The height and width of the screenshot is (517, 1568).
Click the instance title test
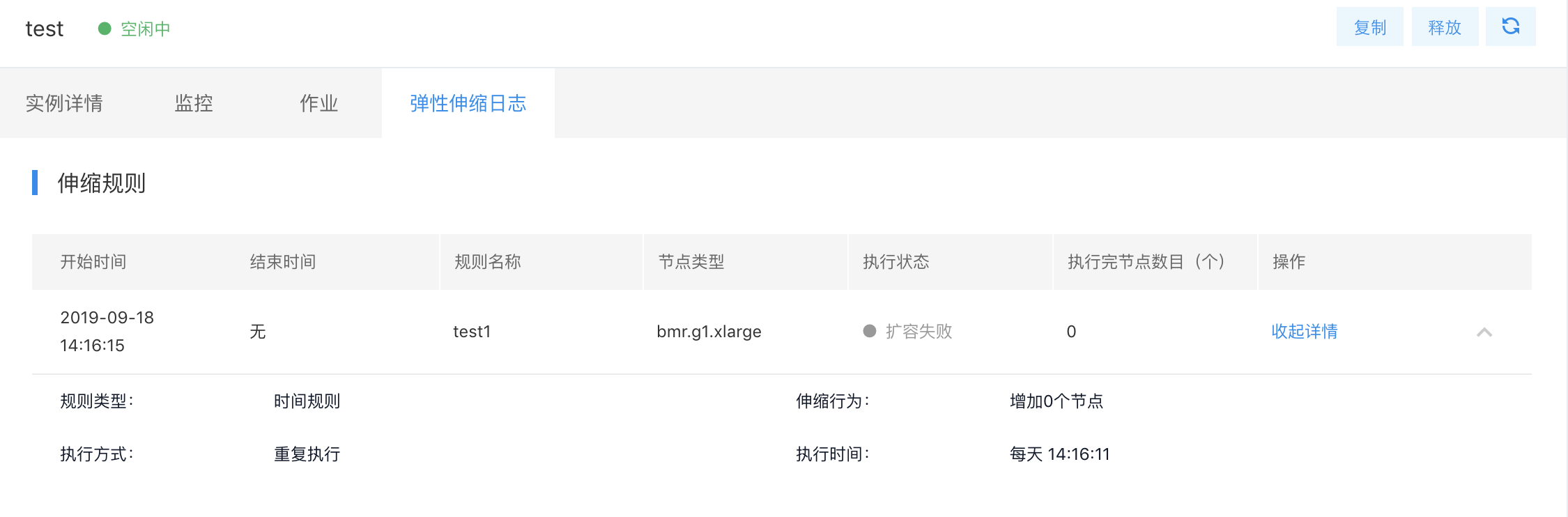tap(45, 29)
